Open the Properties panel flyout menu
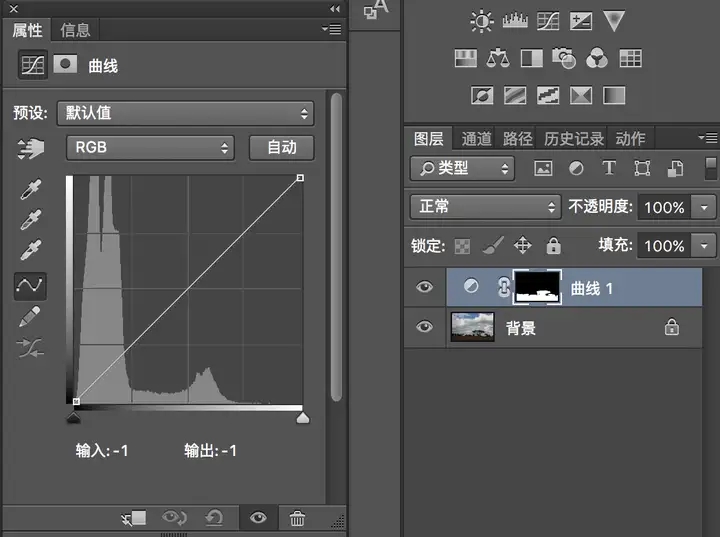The width and height of the screenshot is (720, 537). pos(331,29)
